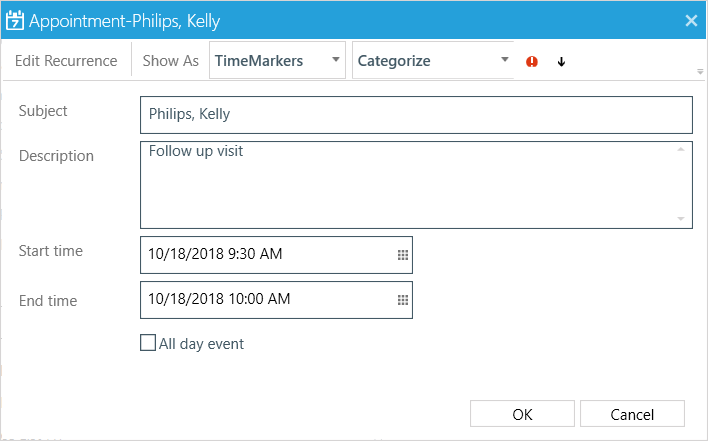The image size is (708, 441).
Task: Close the Appointment dialog window
Action: tap(691, 20)
